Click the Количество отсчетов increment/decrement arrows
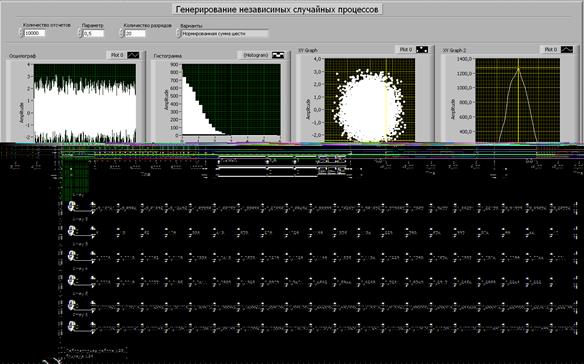The width and height of the screenshot is (584, 364). pyautogui.click(x=20, y=33)
